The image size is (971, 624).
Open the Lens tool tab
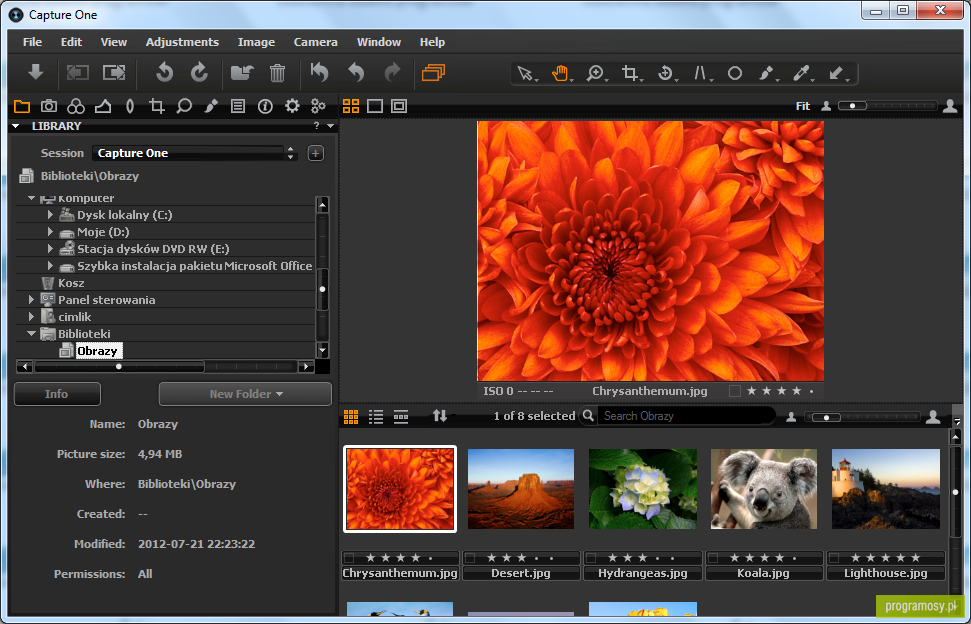129,106
